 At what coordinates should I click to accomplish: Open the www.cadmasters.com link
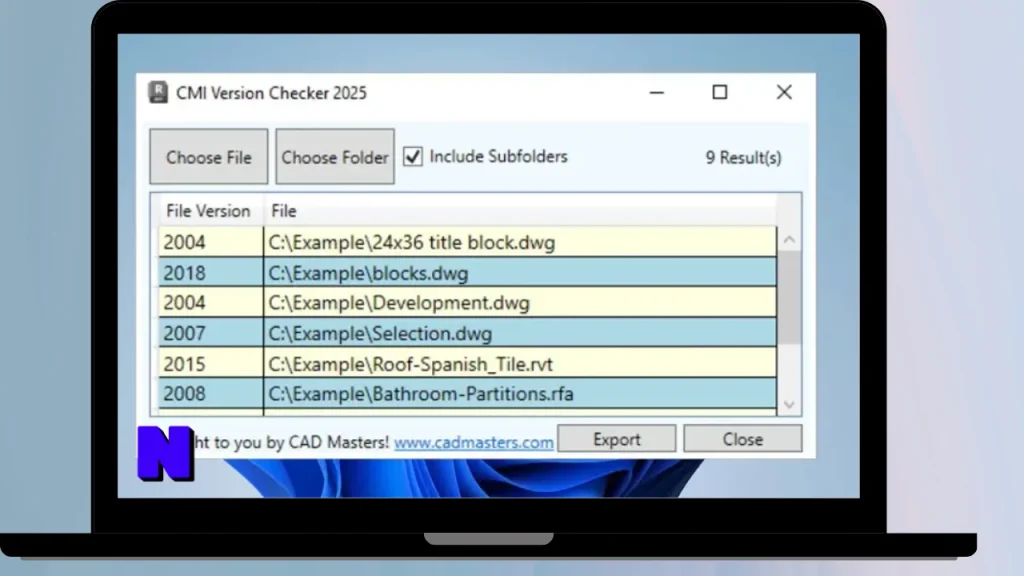point(473,442)
